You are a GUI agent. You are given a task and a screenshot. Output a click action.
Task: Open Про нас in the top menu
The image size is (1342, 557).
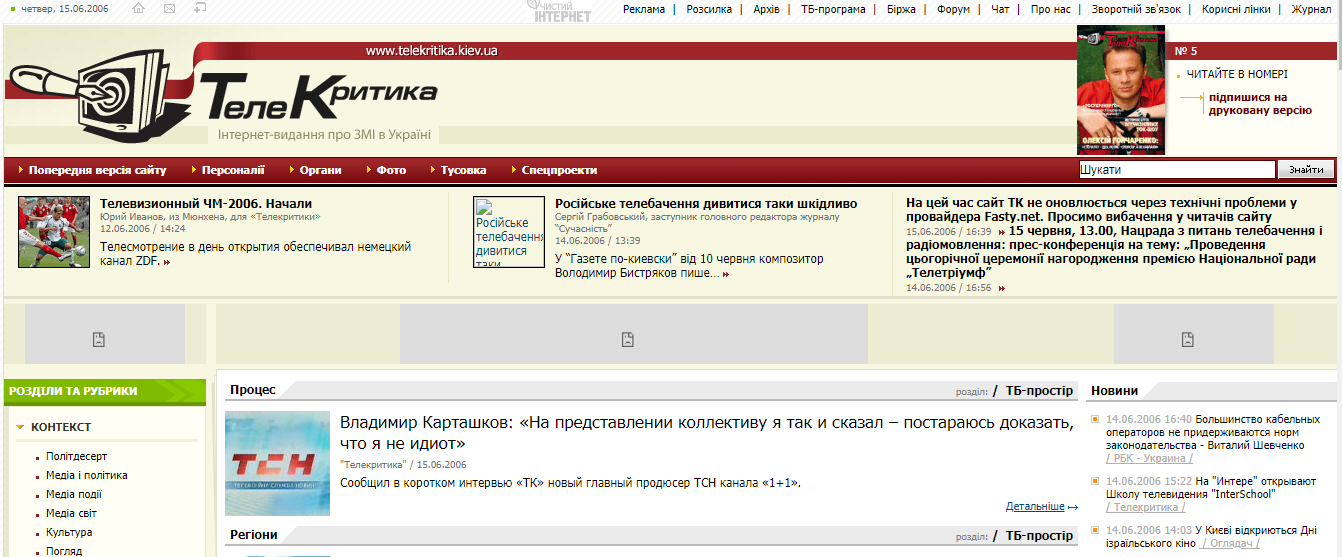point(1050,9)
